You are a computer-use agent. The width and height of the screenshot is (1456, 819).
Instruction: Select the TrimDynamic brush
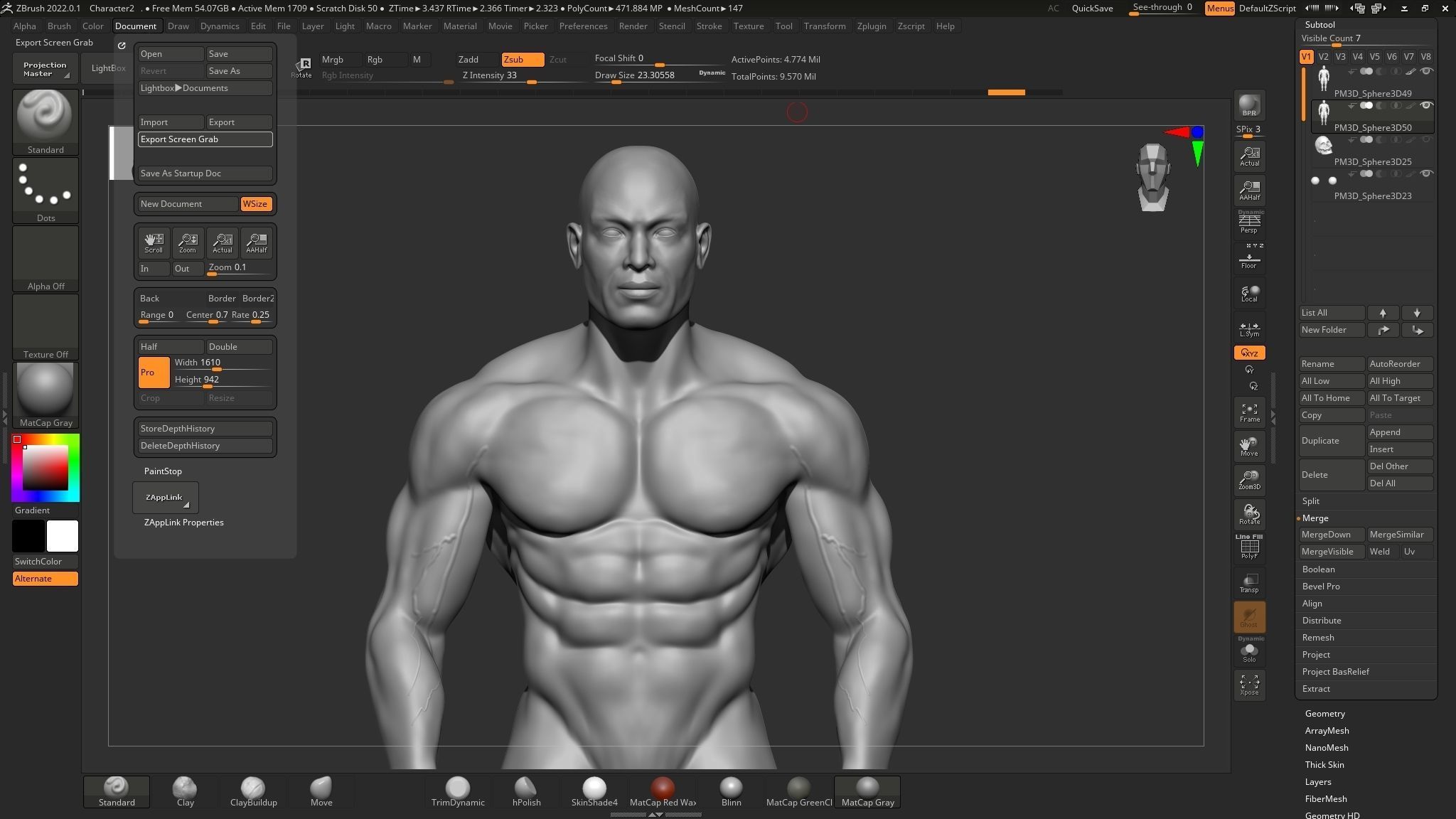(x=458, y=792)
